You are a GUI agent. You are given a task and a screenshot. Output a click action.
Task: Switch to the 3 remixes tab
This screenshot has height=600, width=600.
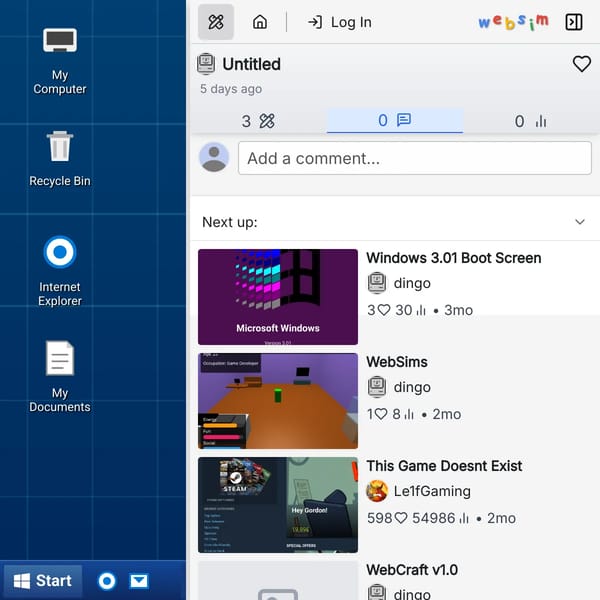click(x=258, y=121)
